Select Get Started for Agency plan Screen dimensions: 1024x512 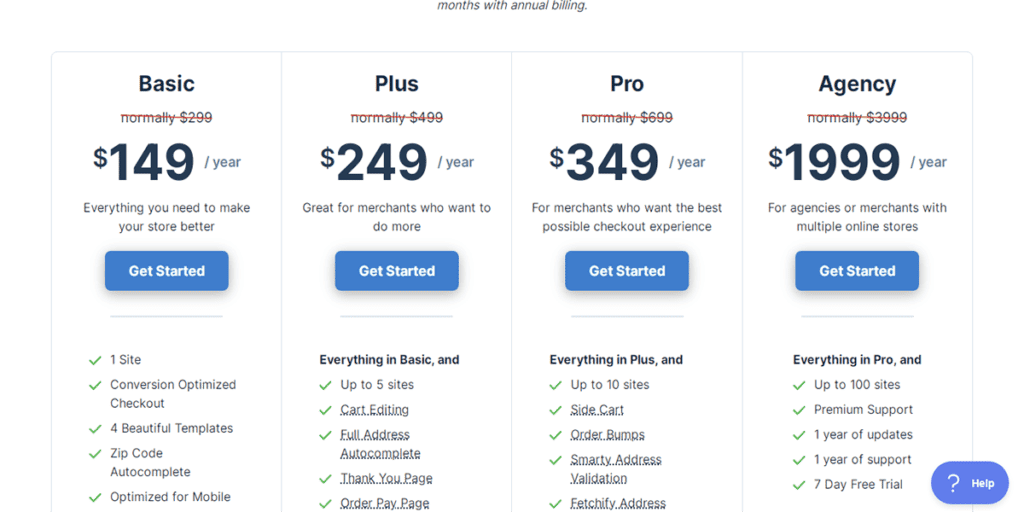point(857,271)
